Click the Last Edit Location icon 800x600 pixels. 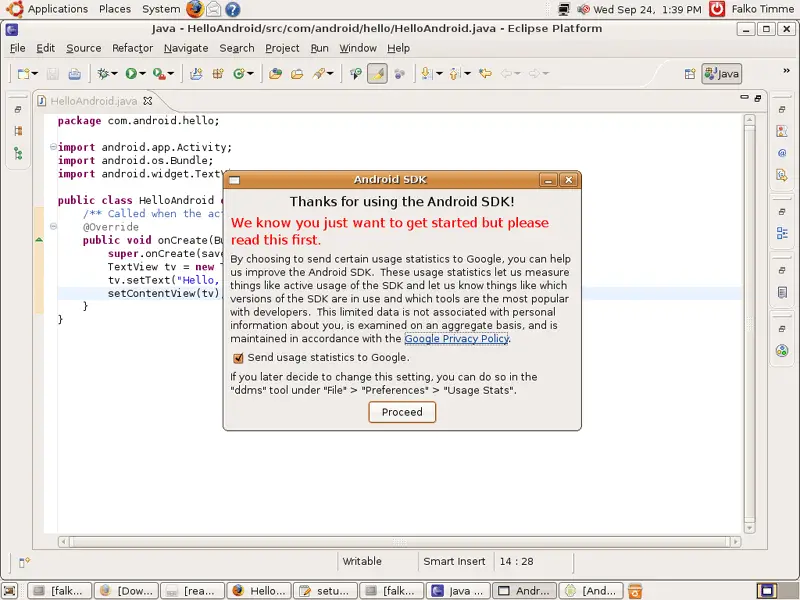[485, 74]
